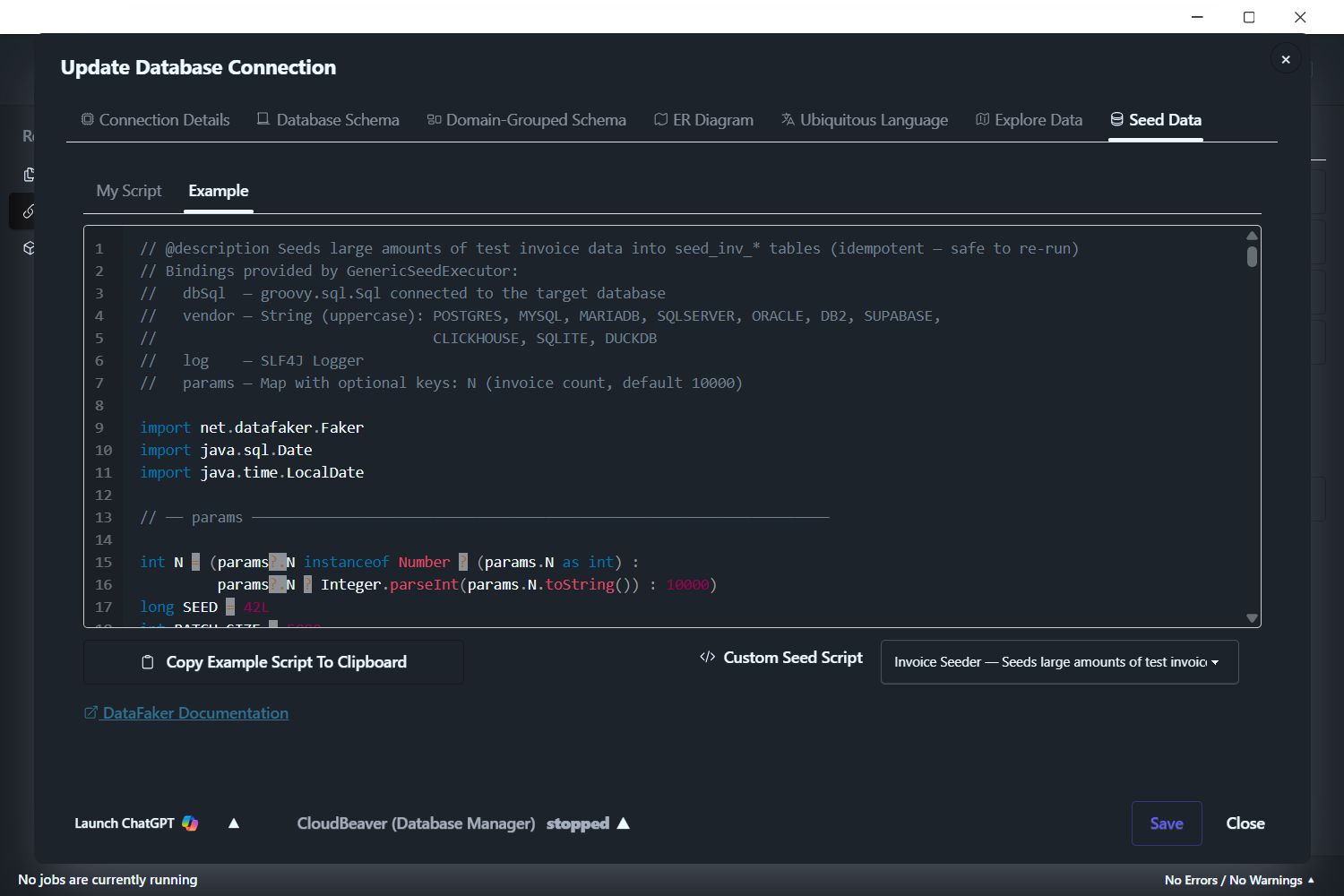Click CloudBeaver (Database Manager) label
The image size is (1344, 896).
[416, 823]
